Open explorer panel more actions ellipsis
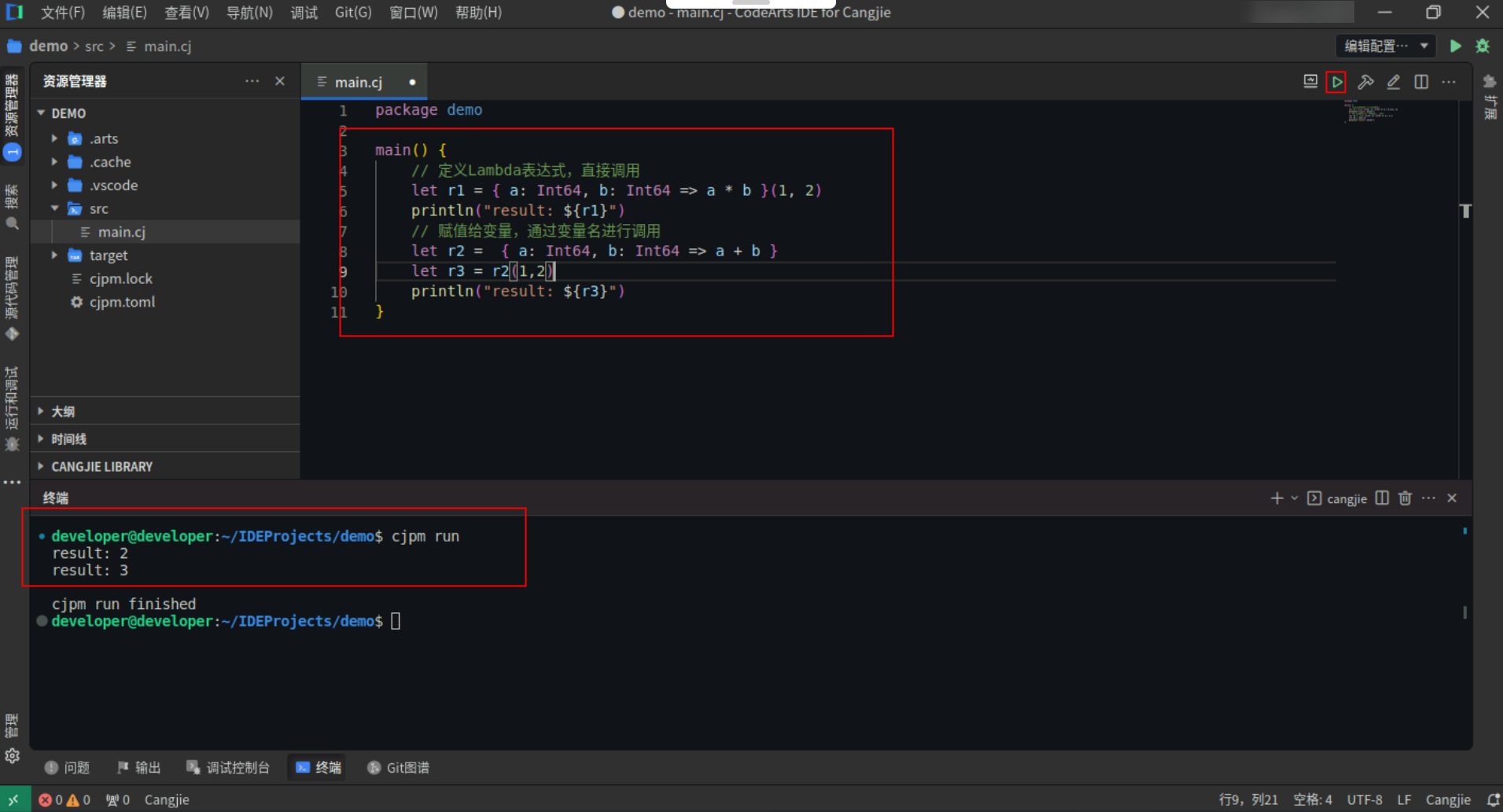This screenshot has width=1503, height=812. [x=252, y=81]
